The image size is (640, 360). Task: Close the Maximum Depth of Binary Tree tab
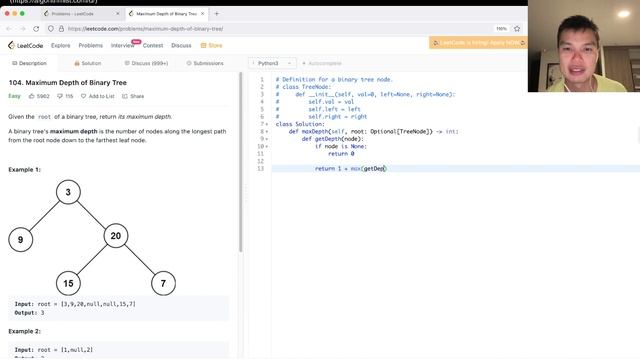point(202,13)
